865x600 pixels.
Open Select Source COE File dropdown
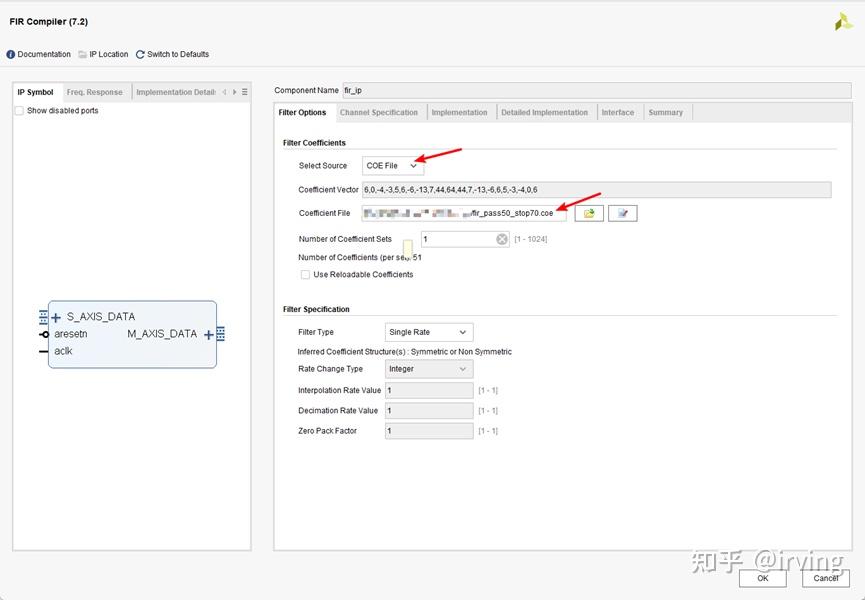pyautogui.click(x=393, y=165)
